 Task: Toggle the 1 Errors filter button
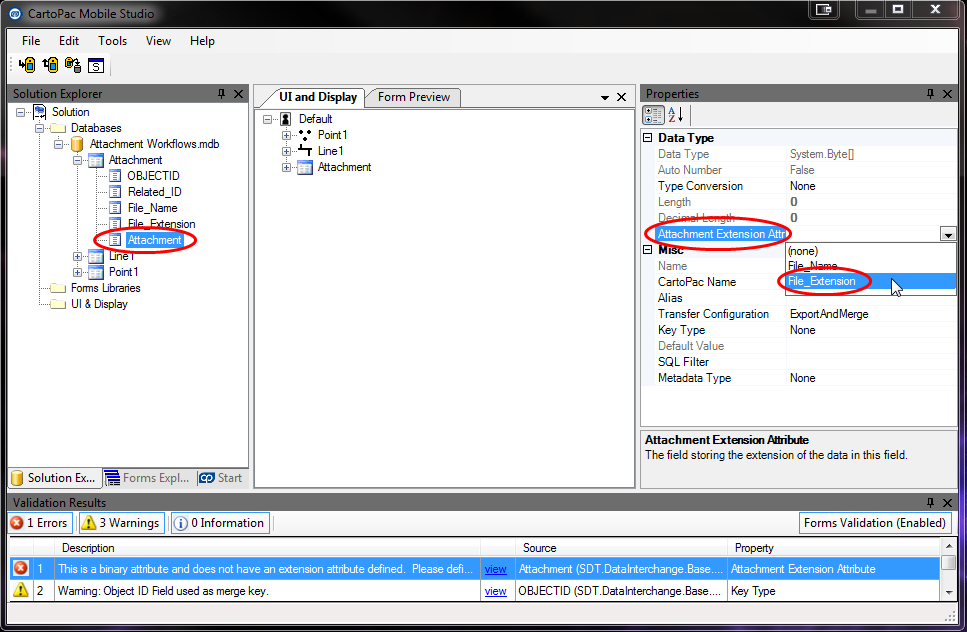40,523
